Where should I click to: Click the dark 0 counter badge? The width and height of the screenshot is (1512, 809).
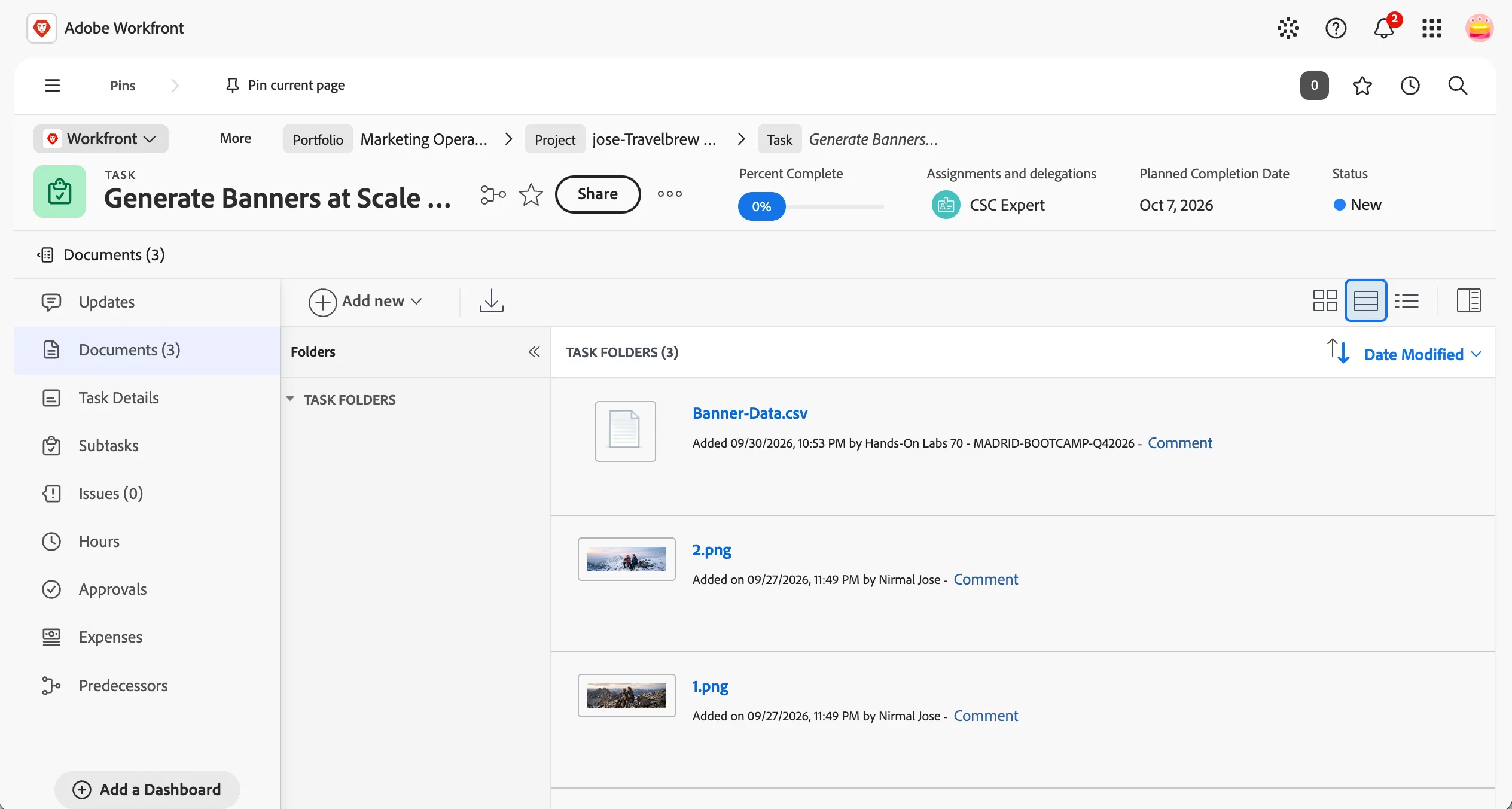1314,86
